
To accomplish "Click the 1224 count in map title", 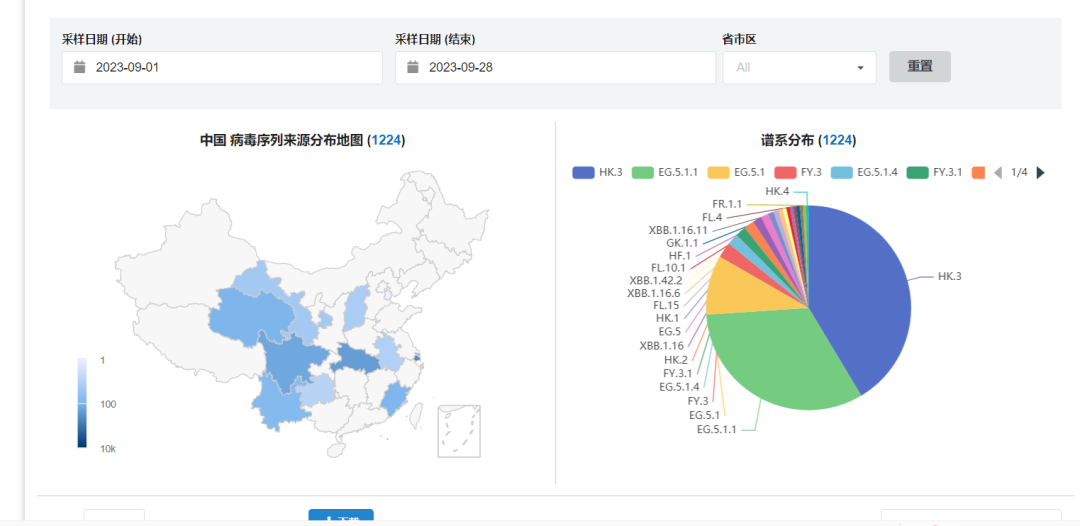I will [386, 140].
